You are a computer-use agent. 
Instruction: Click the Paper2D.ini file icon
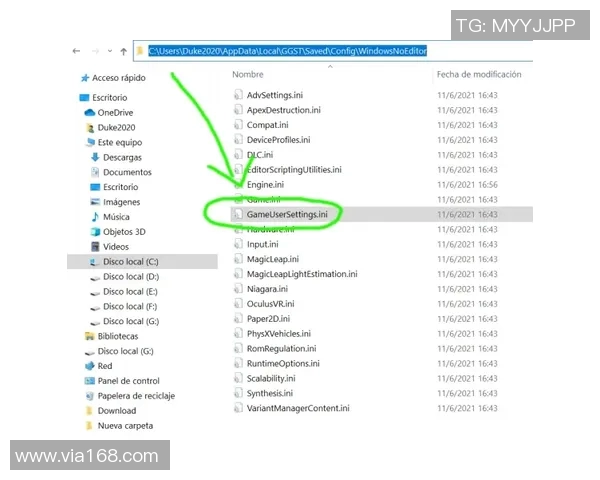(238, 319)
